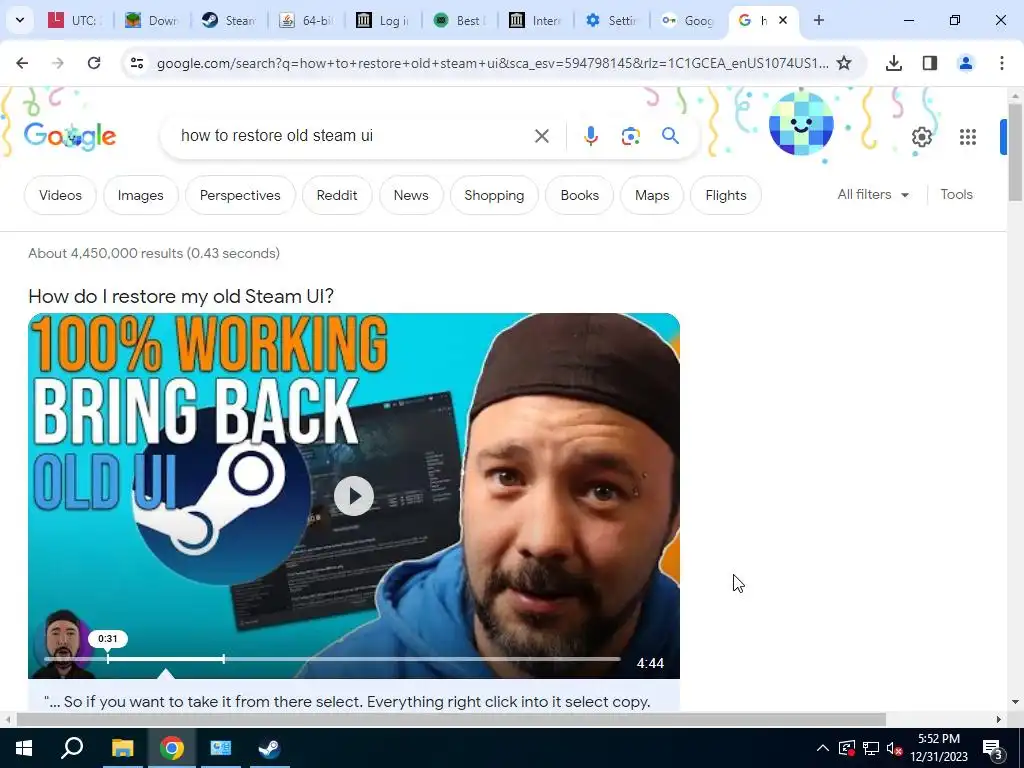Click the Google New Year logo
Screen dimensions: 1024x768
70,136
